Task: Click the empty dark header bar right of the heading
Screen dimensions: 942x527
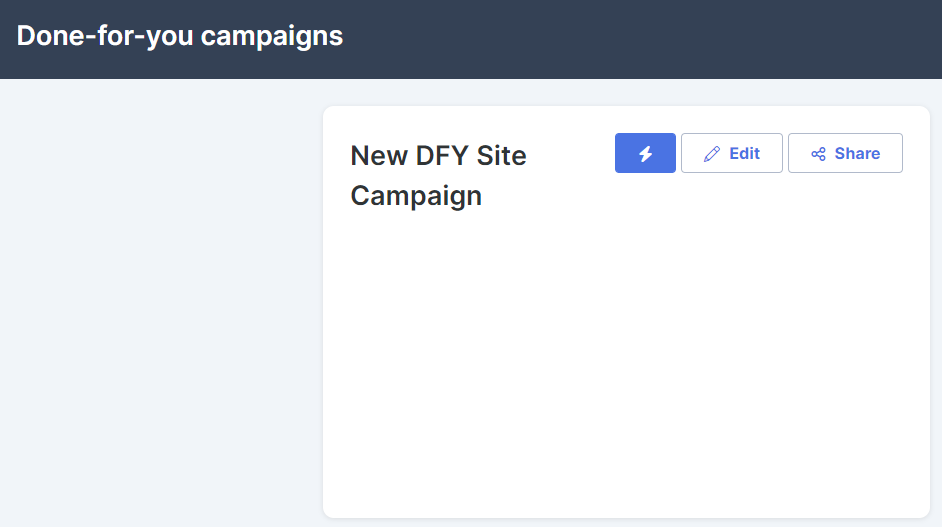Action: click(643, 39)
